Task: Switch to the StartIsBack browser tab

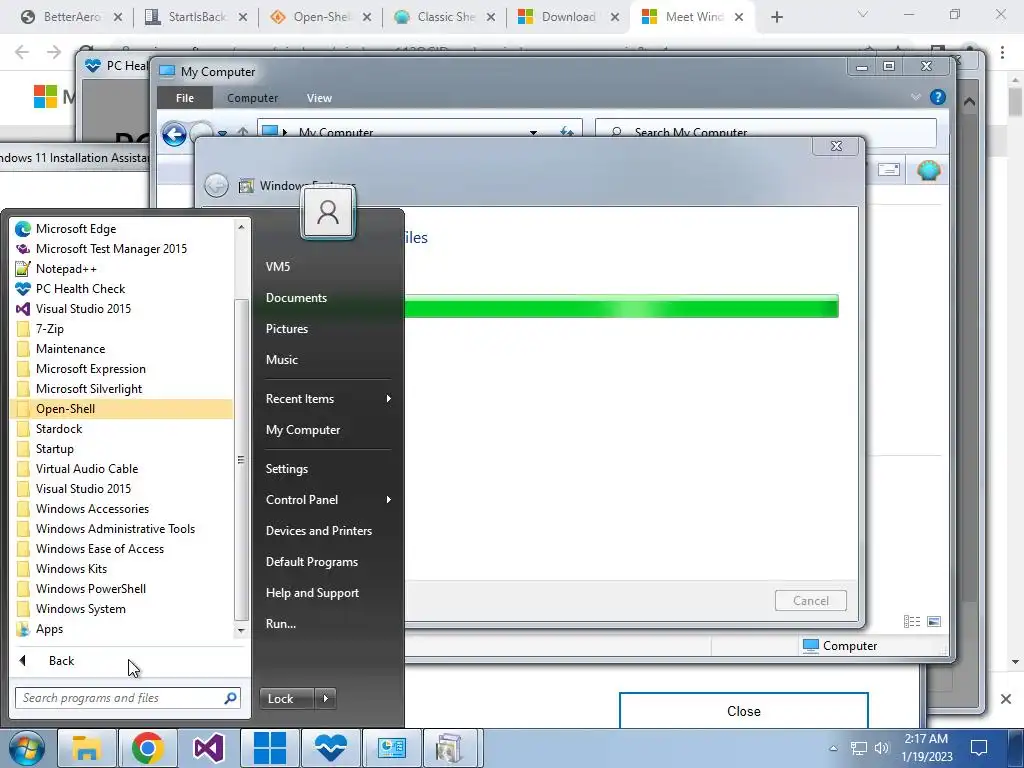Action: click(x=196, y=17)
